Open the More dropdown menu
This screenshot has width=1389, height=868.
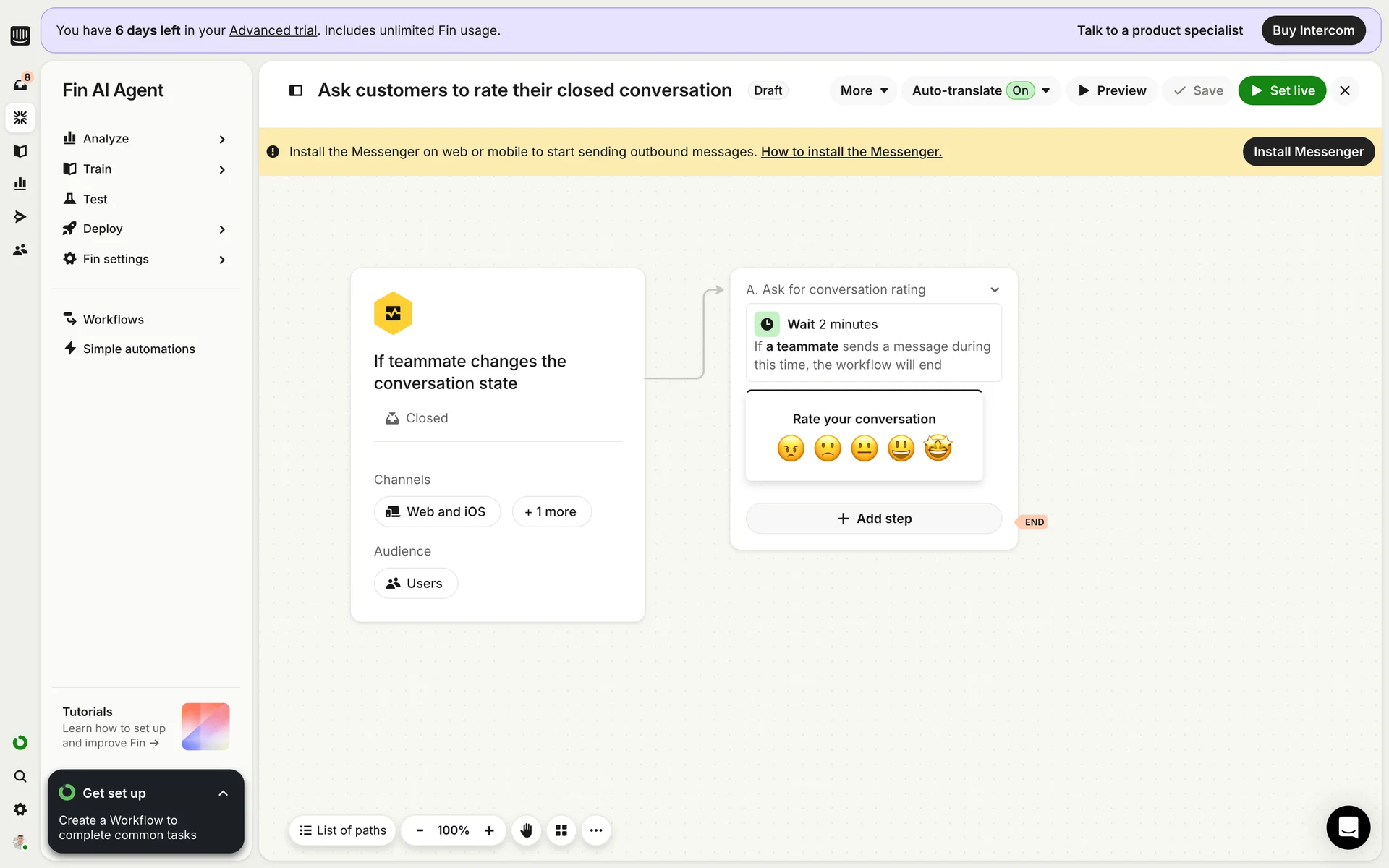[x=864, y=90]
